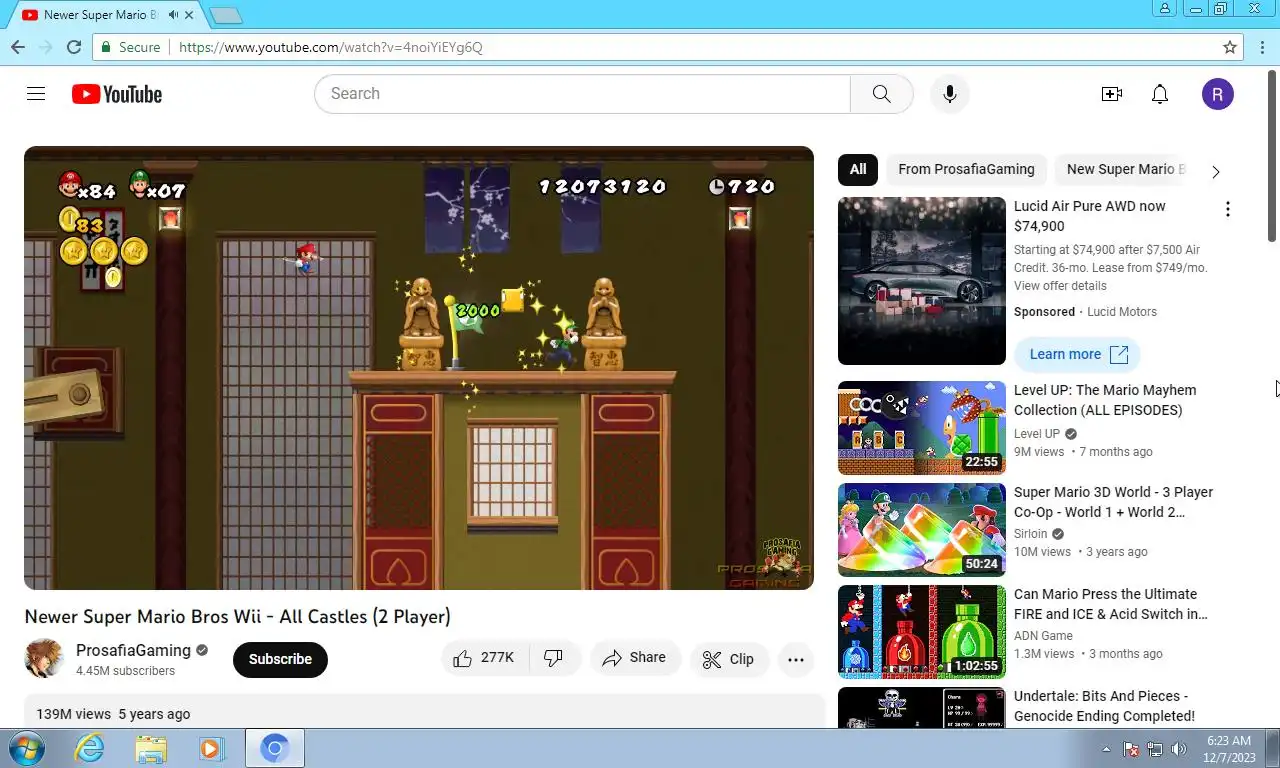Image resolution: width=1280 pixels, height=768 pixels.
Task: Open the Undertale Bits And Pieces video title
Action: 1104,706
